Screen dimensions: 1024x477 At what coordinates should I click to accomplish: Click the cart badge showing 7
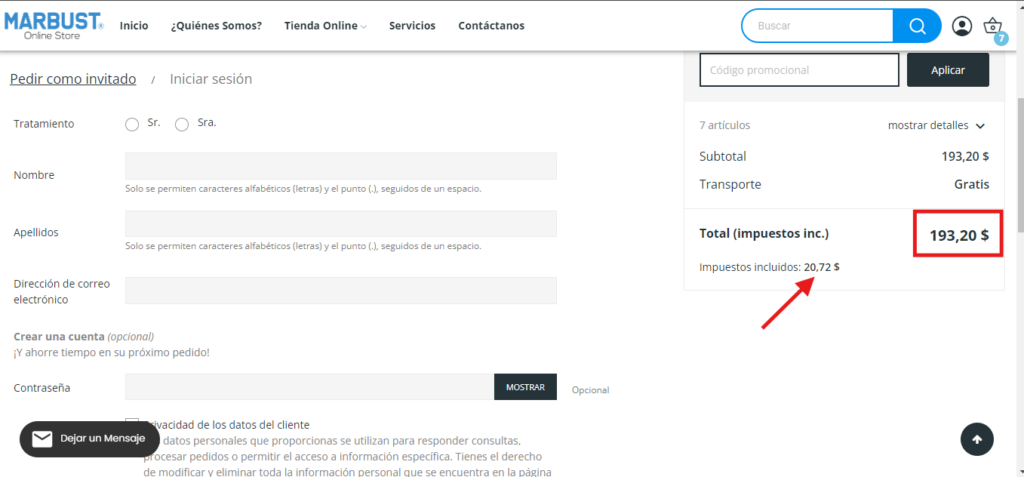[1001, 39]
